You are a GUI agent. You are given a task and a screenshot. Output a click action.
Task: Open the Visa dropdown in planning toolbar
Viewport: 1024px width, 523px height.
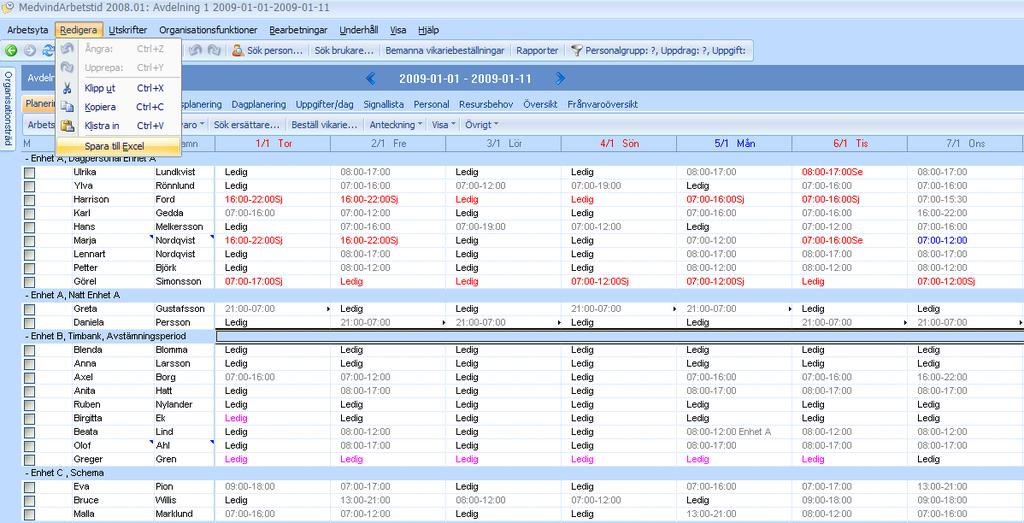coord(443,124)
